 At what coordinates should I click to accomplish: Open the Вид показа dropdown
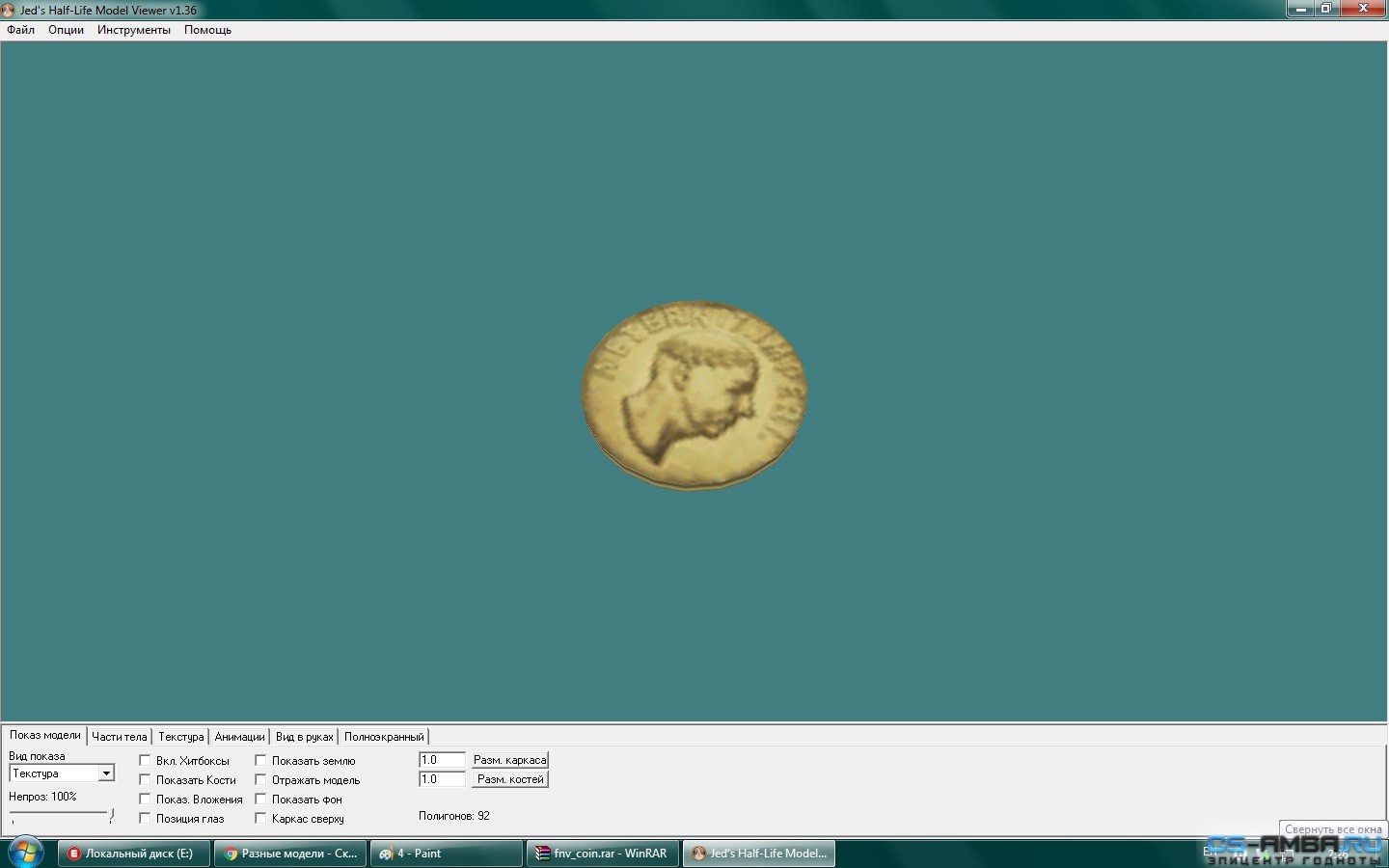106,773
